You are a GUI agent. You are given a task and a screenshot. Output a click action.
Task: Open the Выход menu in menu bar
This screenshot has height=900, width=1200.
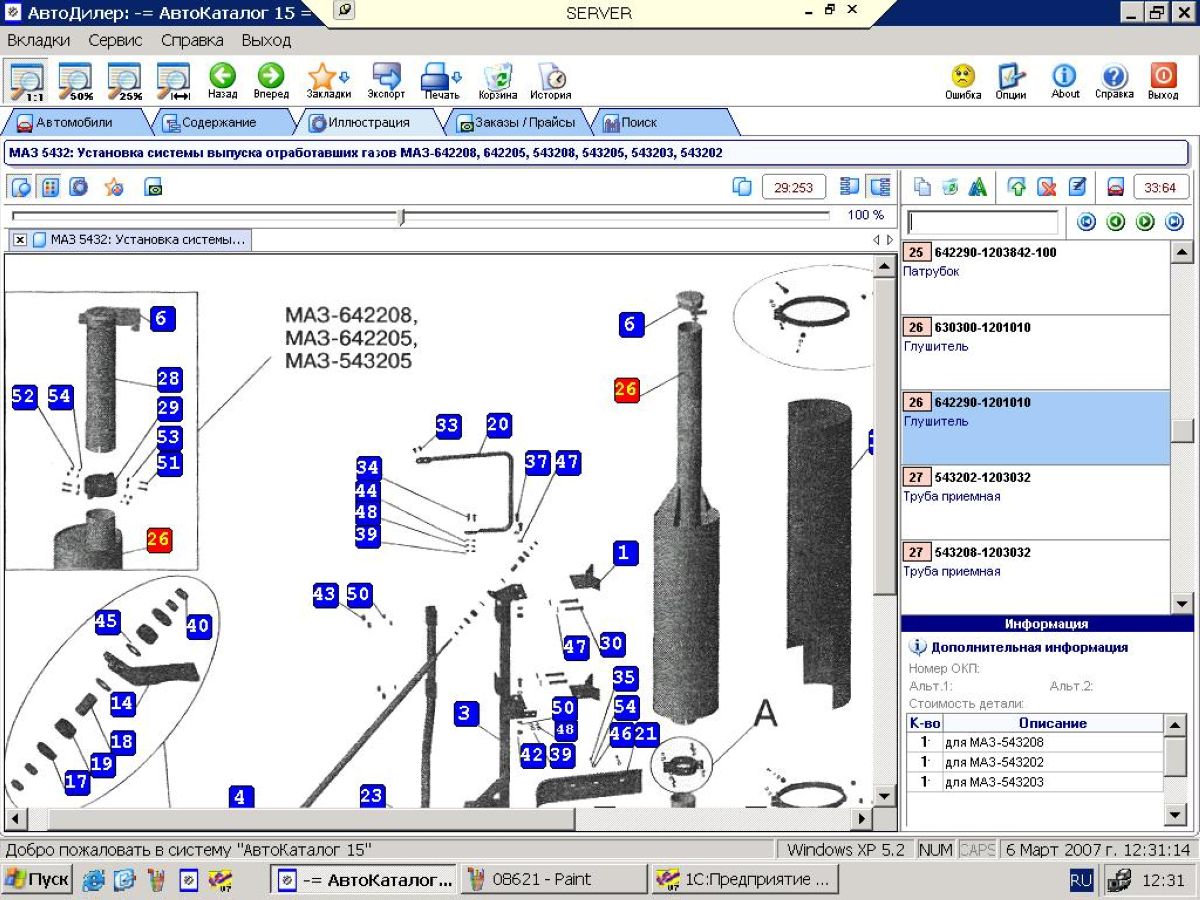(266, 41)
